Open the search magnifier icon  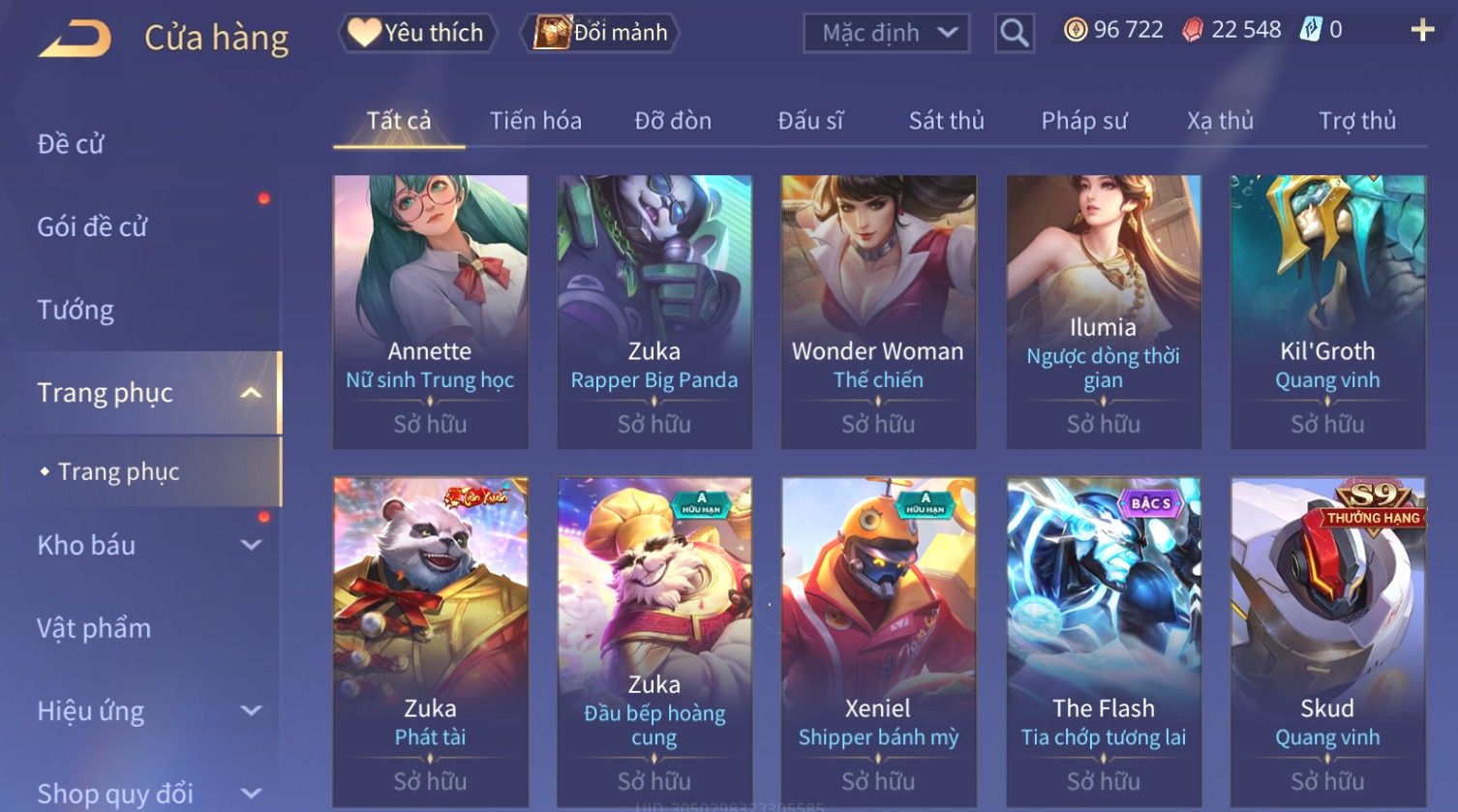pyautogui.click(x=1015, y=33)
